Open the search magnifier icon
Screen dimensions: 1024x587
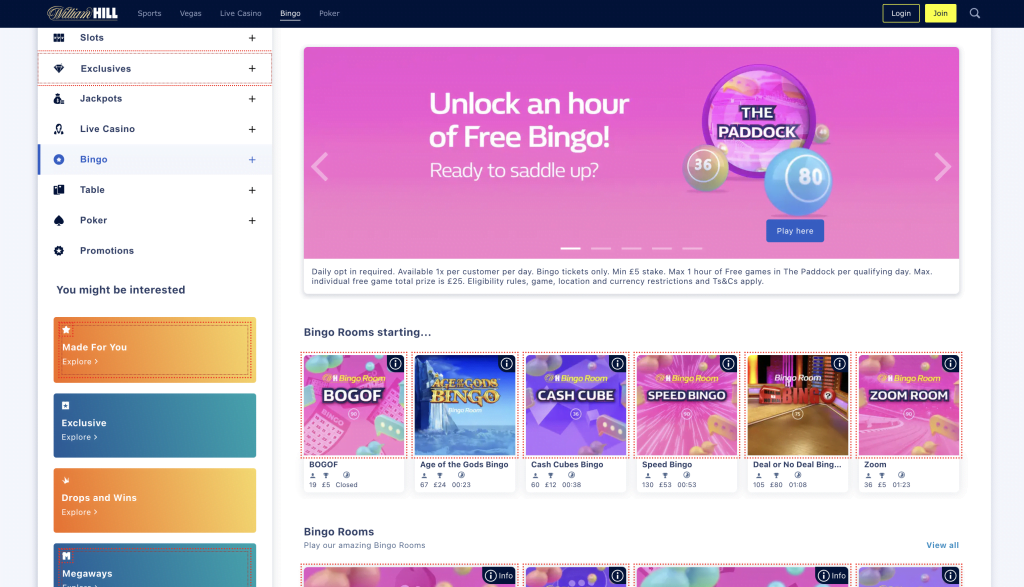(x=974, y=13)
